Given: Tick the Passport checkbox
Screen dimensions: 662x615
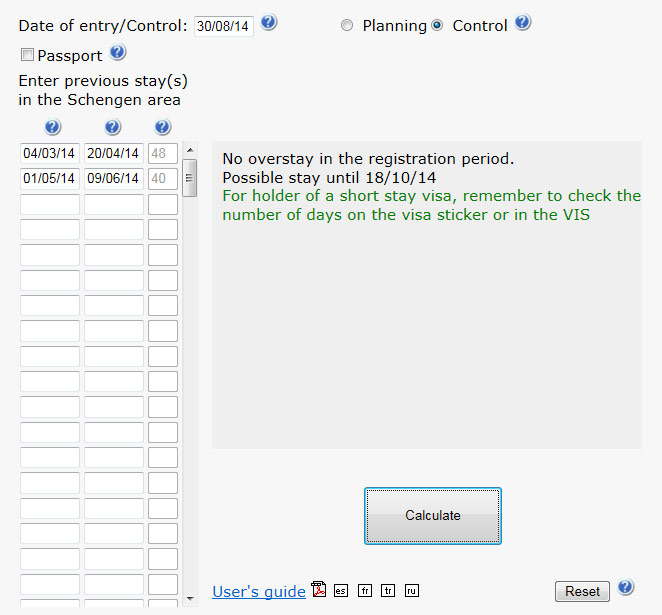Looking at the screenshot, I should coord(27,54).
